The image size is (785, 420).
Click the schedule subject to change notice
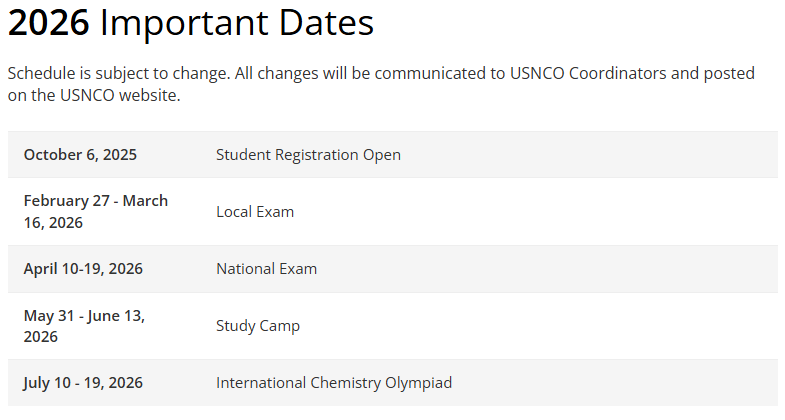[380, 84]
